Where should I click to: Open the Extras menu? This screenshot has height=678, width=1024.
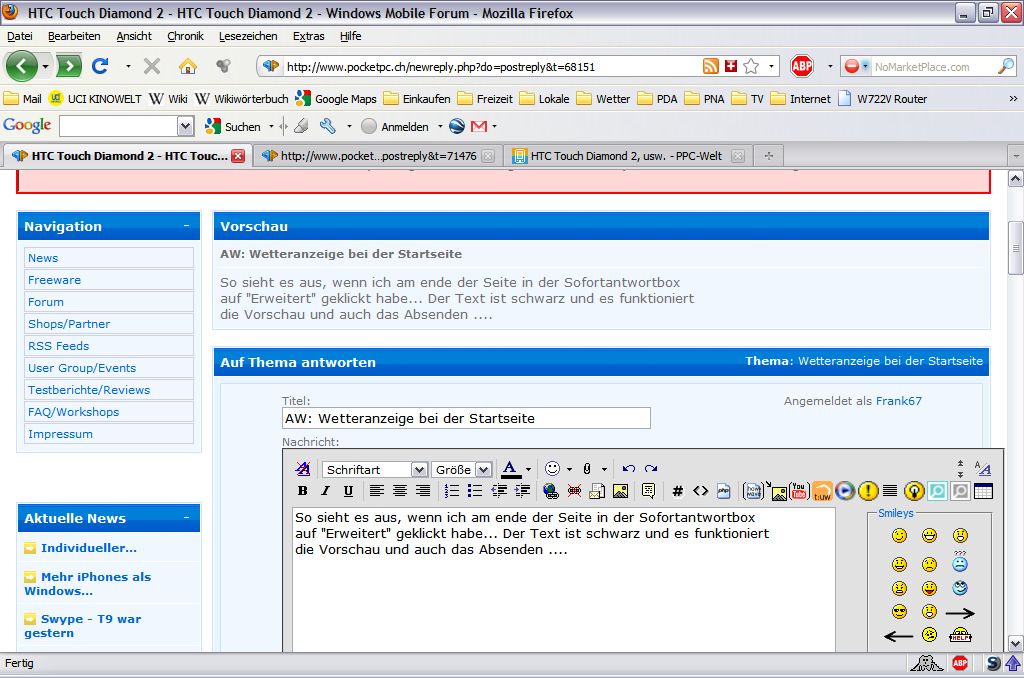(308, 36)
